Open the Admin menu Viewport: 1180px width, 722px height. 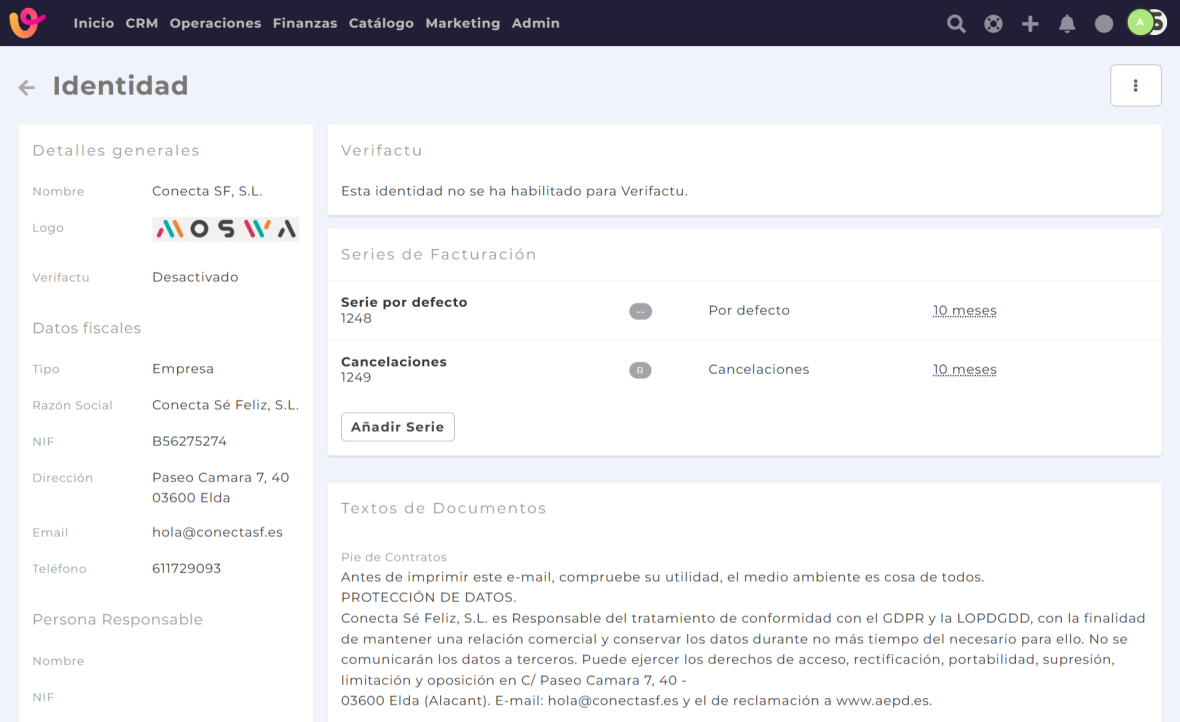point(536,23)
